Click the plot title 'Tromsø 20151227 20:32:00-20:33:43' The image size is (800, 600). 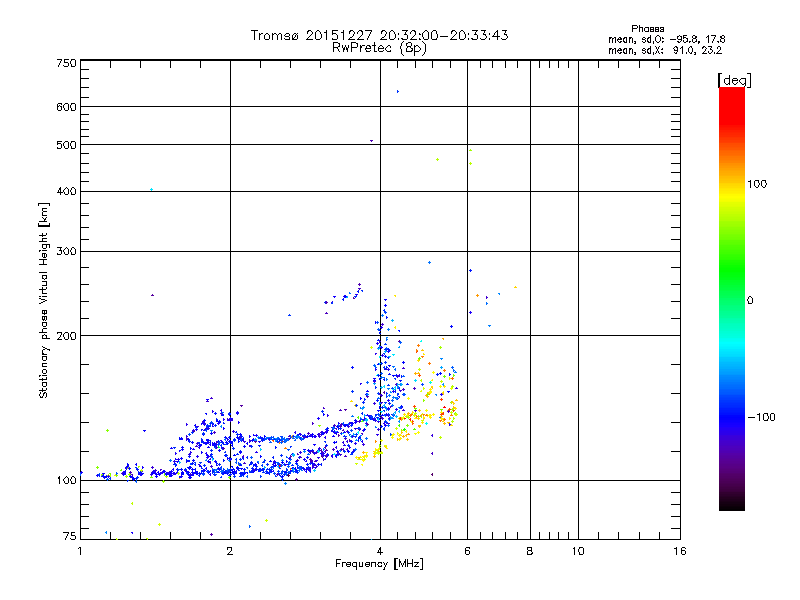click(x=379, y=35)
